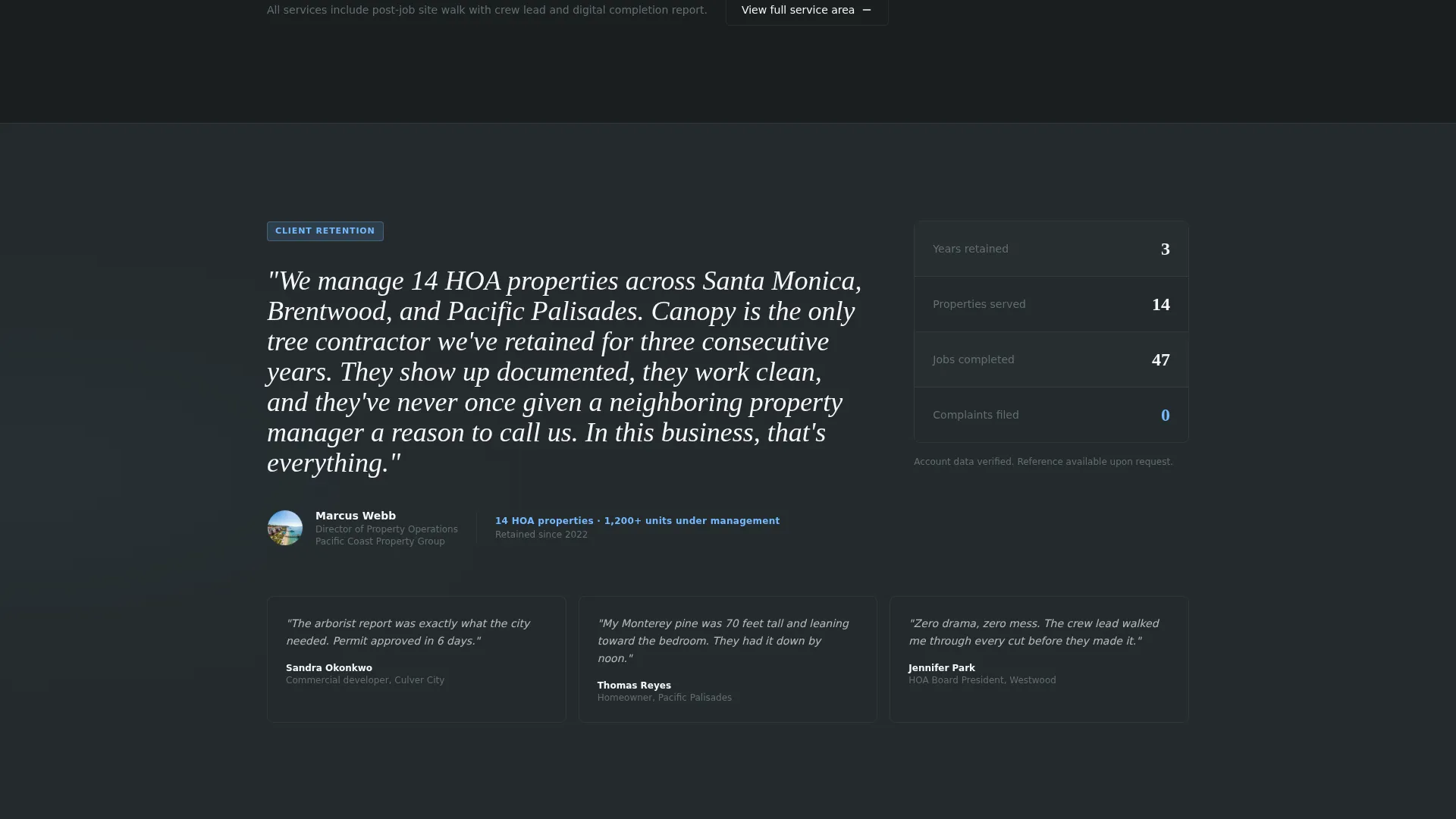Click the Retained since 2022 label
The image size is (1456, 819).
[x=541, y=535]
